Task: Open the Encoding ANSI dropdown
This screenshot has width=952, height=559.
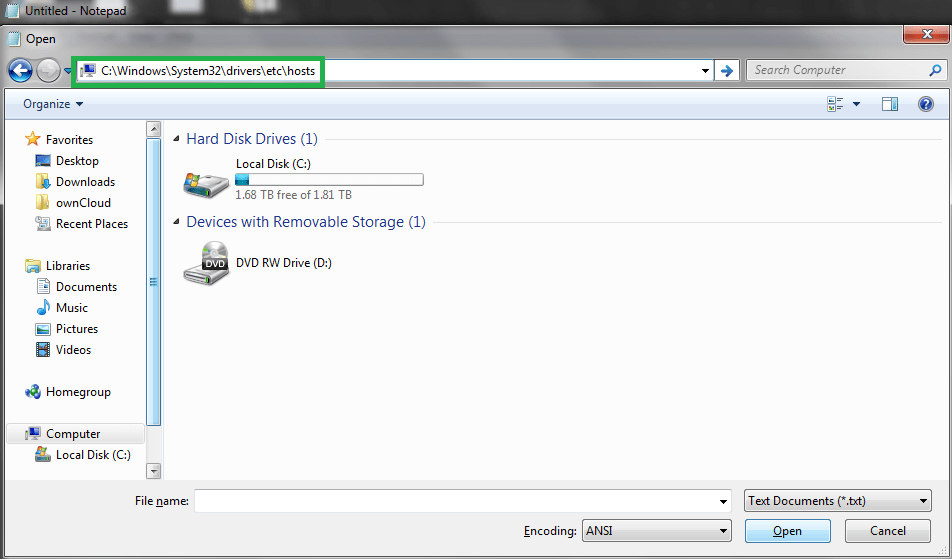Action: (656, 531)
